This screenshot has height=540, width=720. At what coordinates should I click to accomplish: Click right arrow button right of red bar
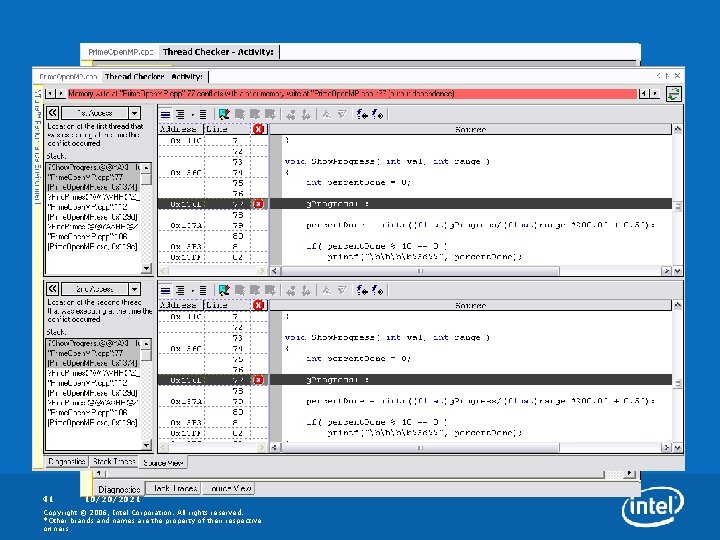[655, 94]
